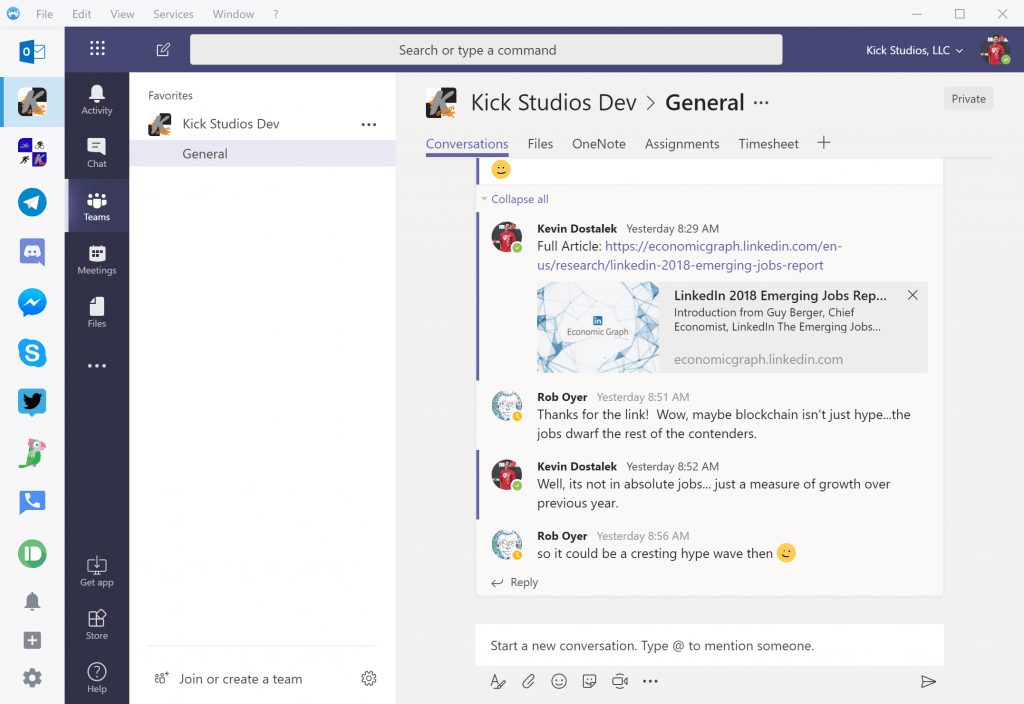Attach a file using the paperclip icon
Screen dimensions: 1024x704
point(528,681)
